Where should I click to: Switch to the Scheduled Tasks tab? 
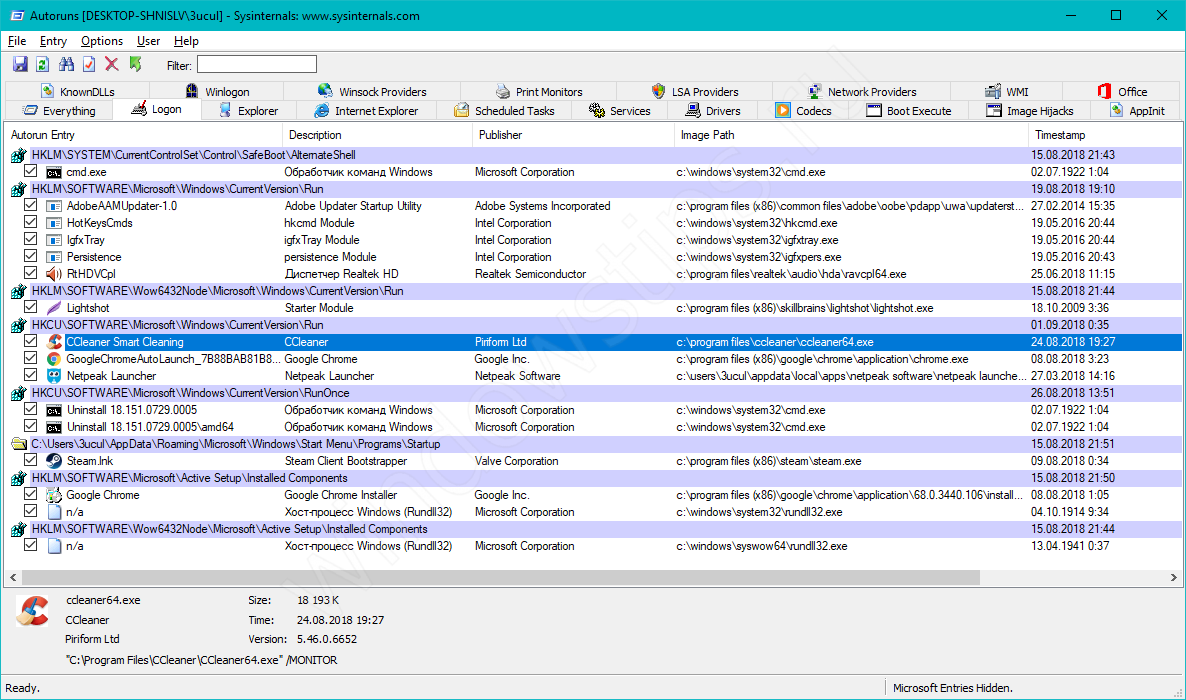503,111
